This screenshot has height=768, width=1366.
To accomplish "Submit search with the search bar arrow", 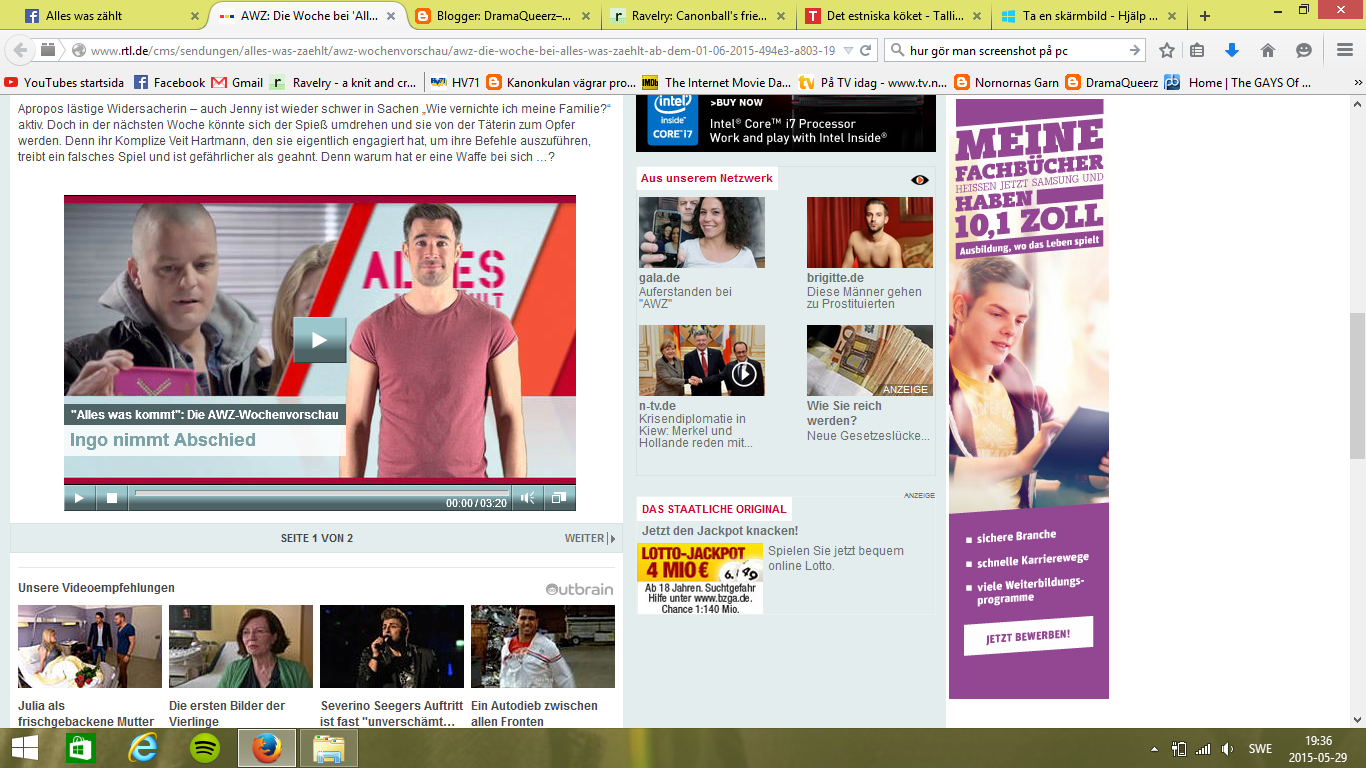I will click(1135, 50).
